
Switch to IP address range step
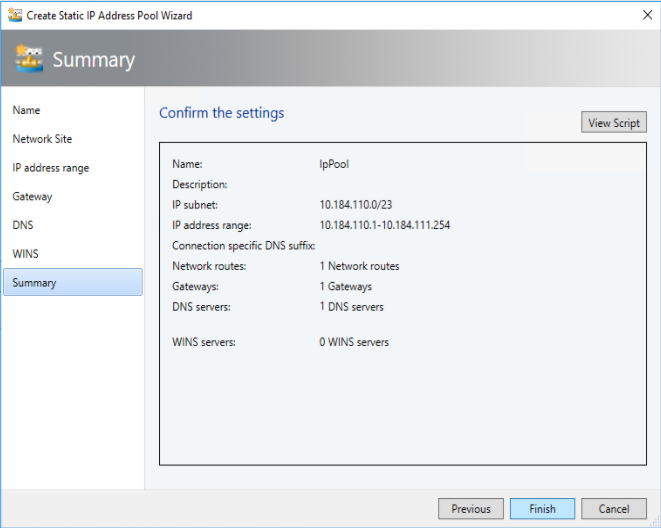[x=51, y=168]
